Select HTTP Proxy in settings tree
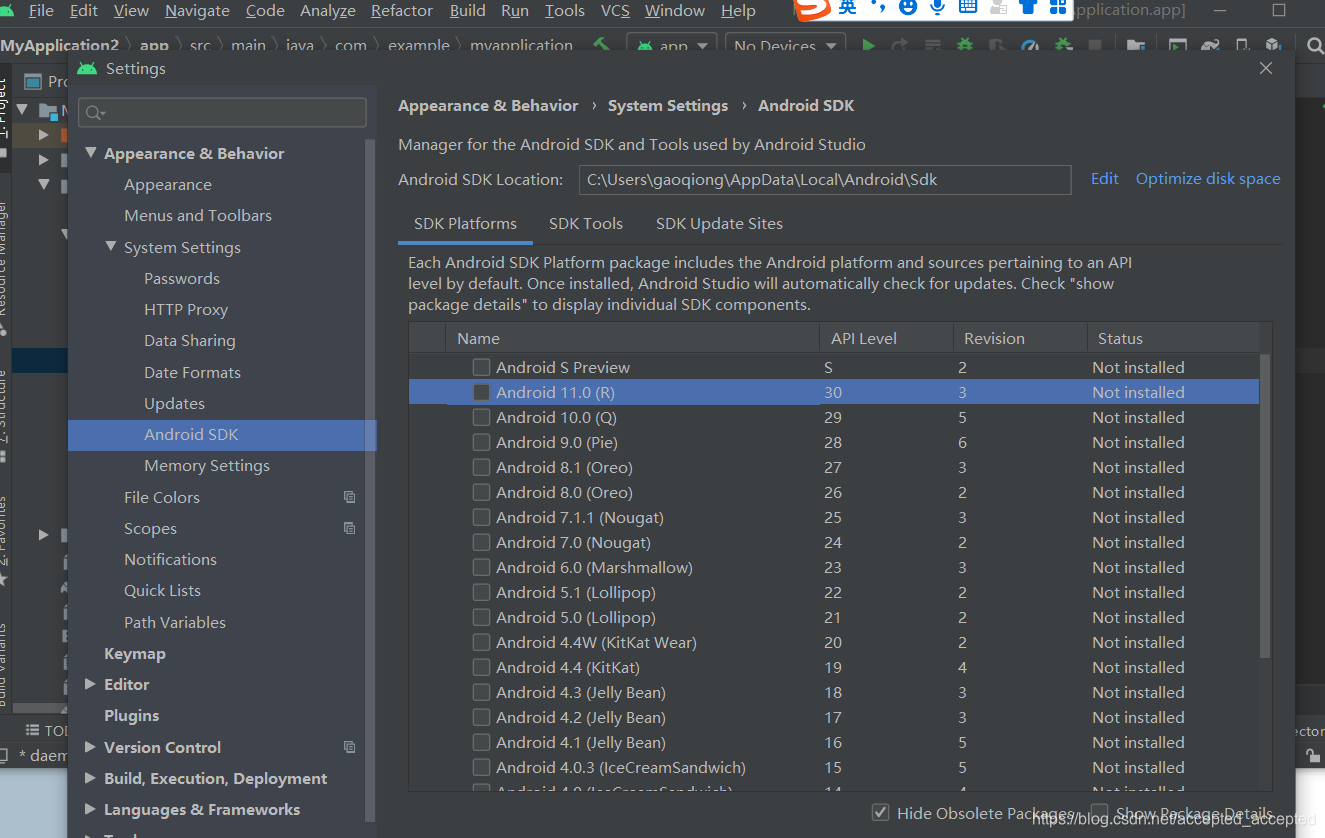This screenshot has height=838, width=1325. tap(186, 309)
